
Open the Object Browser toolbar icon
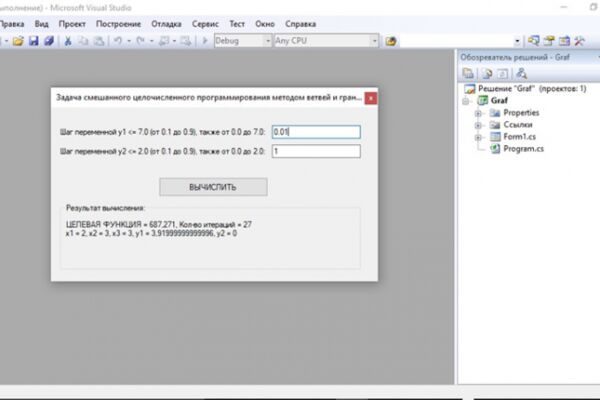point(564,41)
